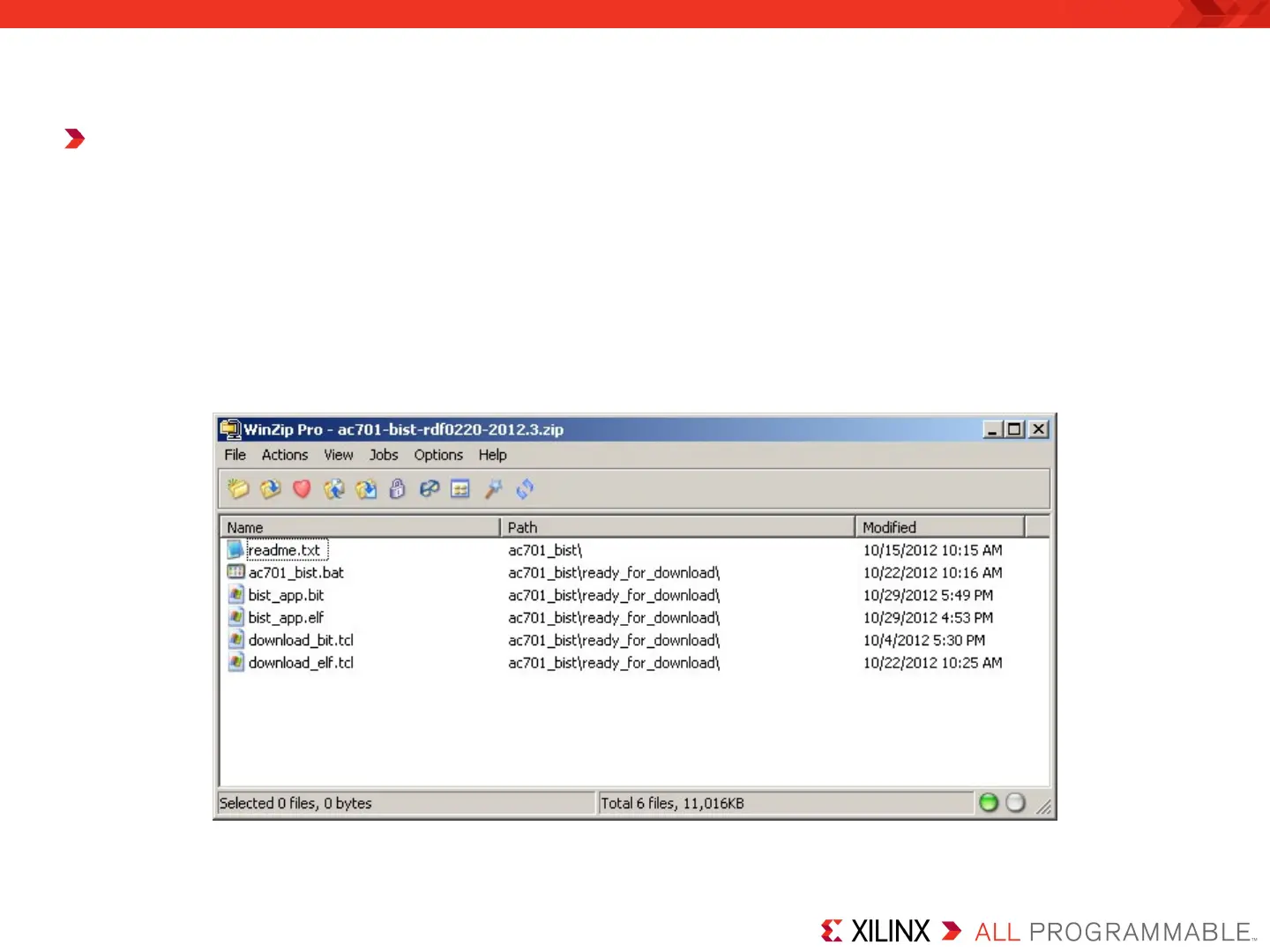Open the View menu
1270x952 pixels.
339,455
